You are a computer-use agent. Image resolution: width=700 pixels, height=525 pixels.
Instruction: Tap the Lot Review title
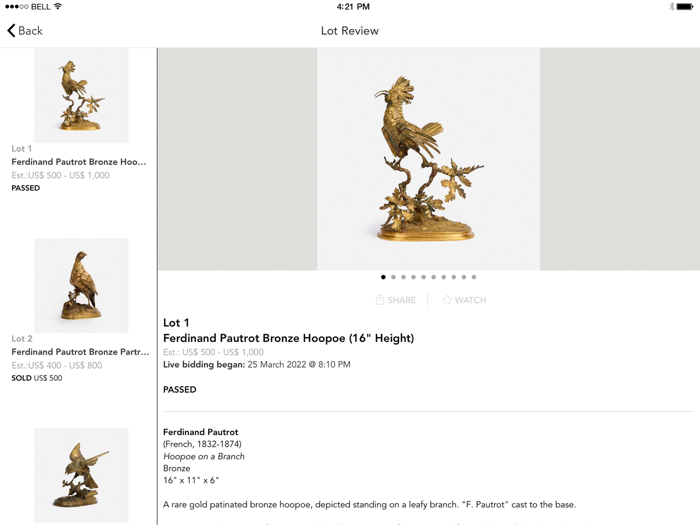pos(350,31)
